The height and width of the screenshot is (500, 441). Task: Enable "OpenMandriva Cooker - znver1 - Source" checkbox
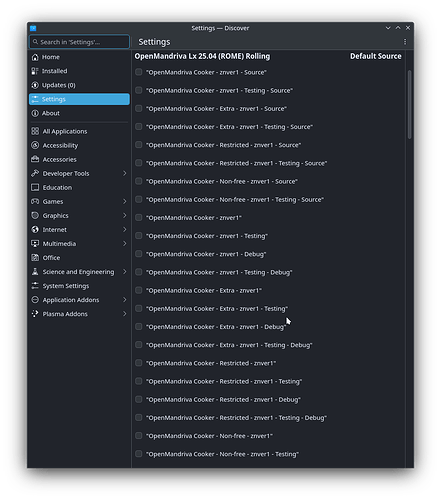coord(139,72)
